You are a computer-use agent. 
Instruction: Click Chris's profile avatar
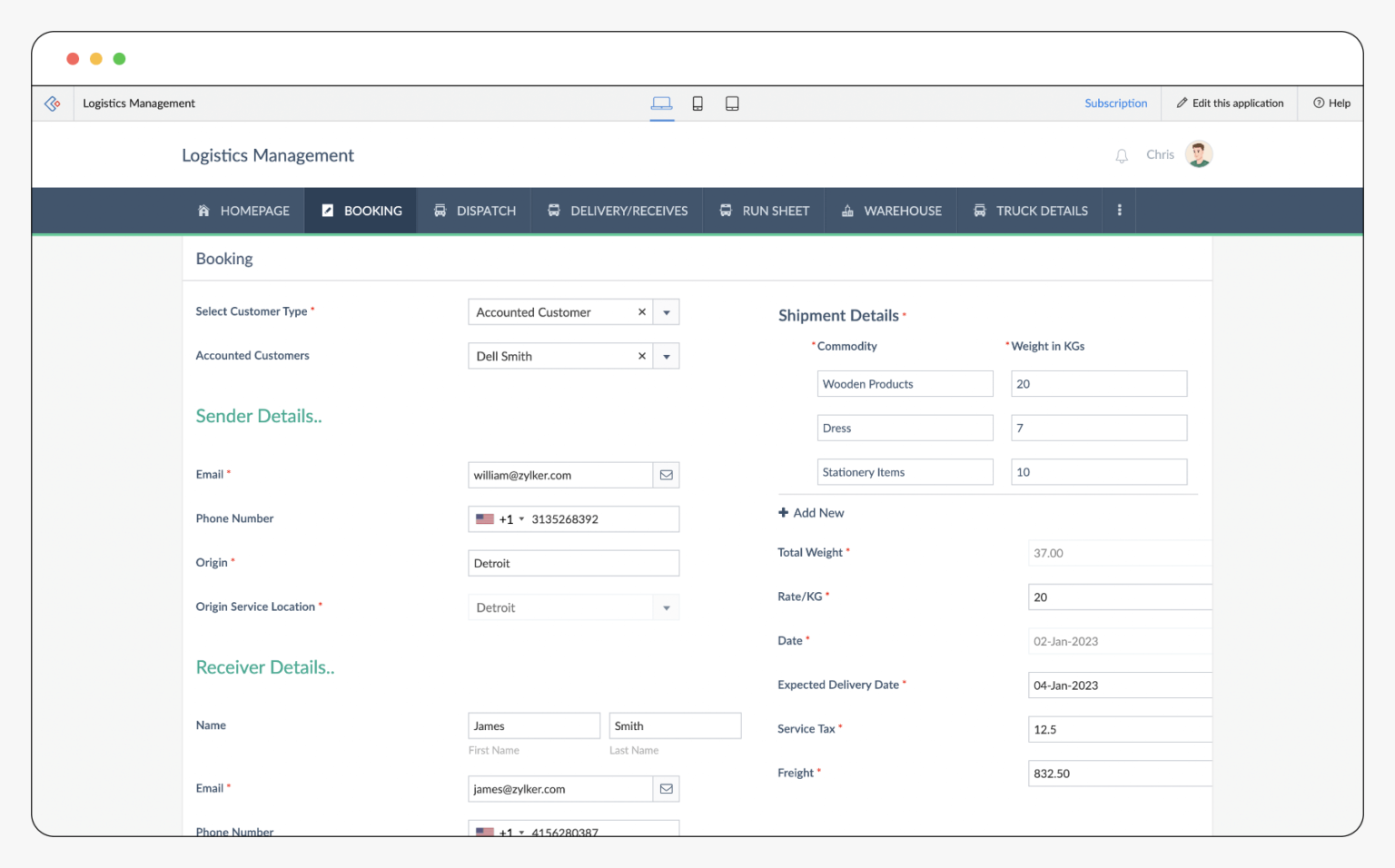(1199, 153)
